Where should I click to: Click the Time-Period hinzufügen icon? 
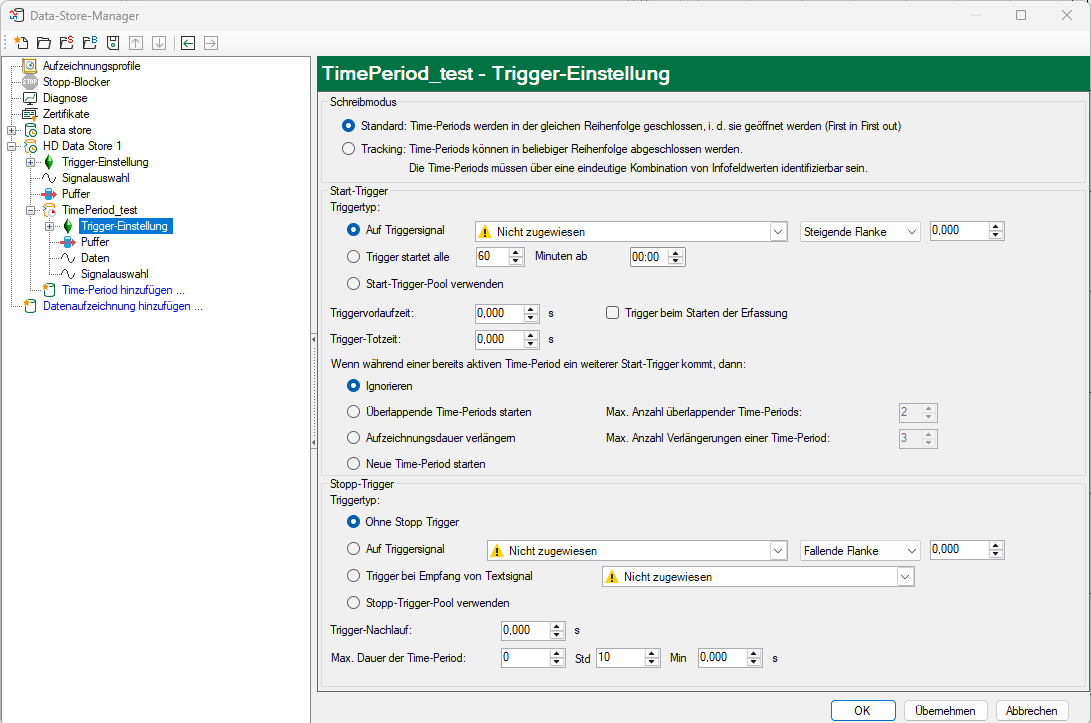pos(49,290)
